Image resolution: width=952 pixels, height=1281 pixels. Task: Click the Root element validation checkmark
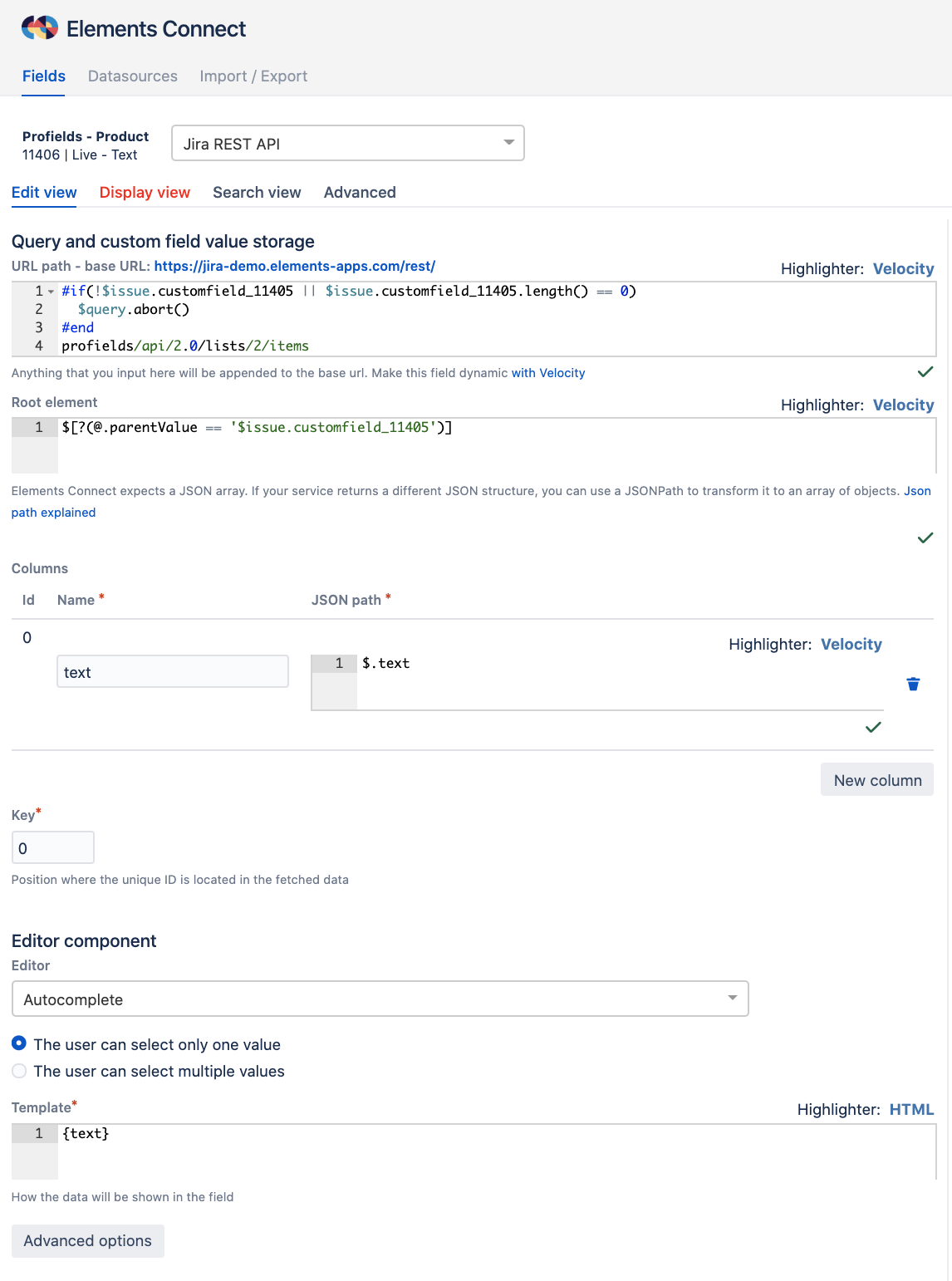pos(925,537)
